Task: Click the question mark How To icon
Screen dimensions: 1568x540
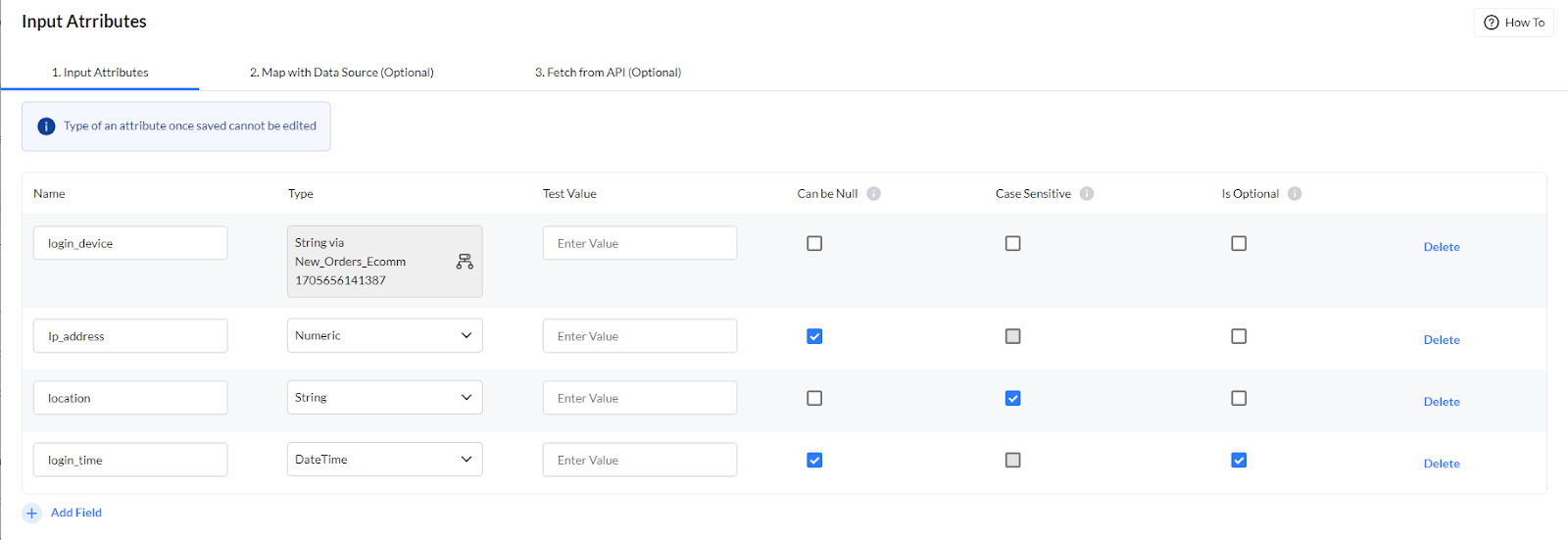Action: click(x=1492, y=23)
